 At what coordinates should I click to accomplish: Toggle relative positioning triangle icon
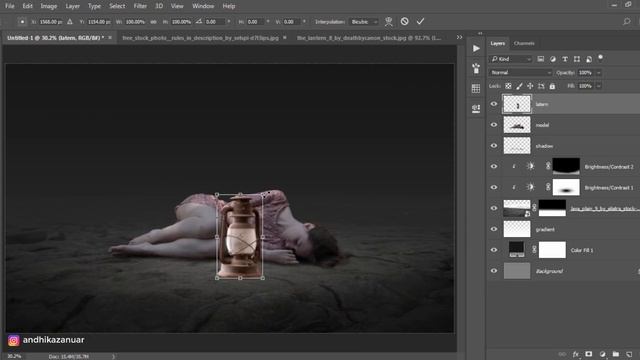(70, 22)
